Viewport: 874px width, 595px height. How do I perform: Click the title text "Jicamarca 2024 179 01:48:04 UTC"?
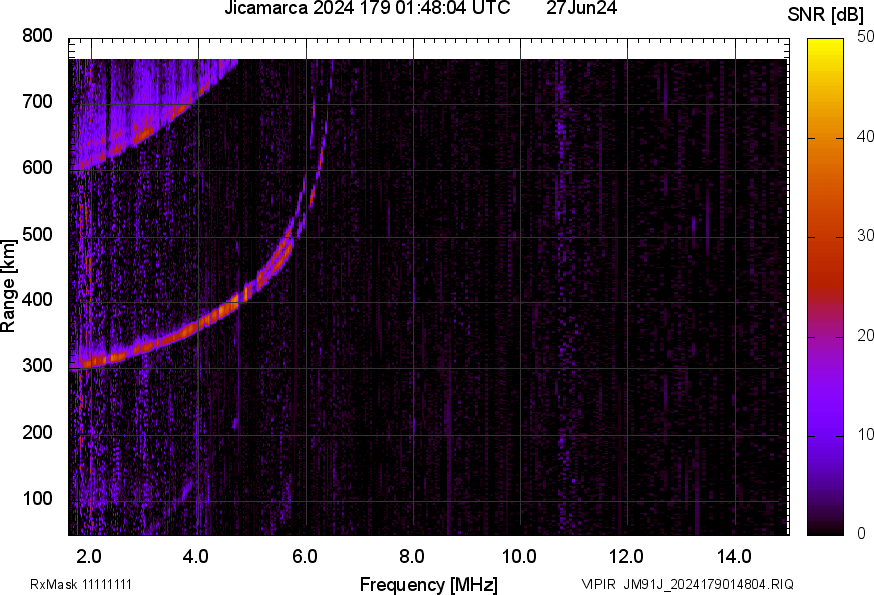pos(367,8)
